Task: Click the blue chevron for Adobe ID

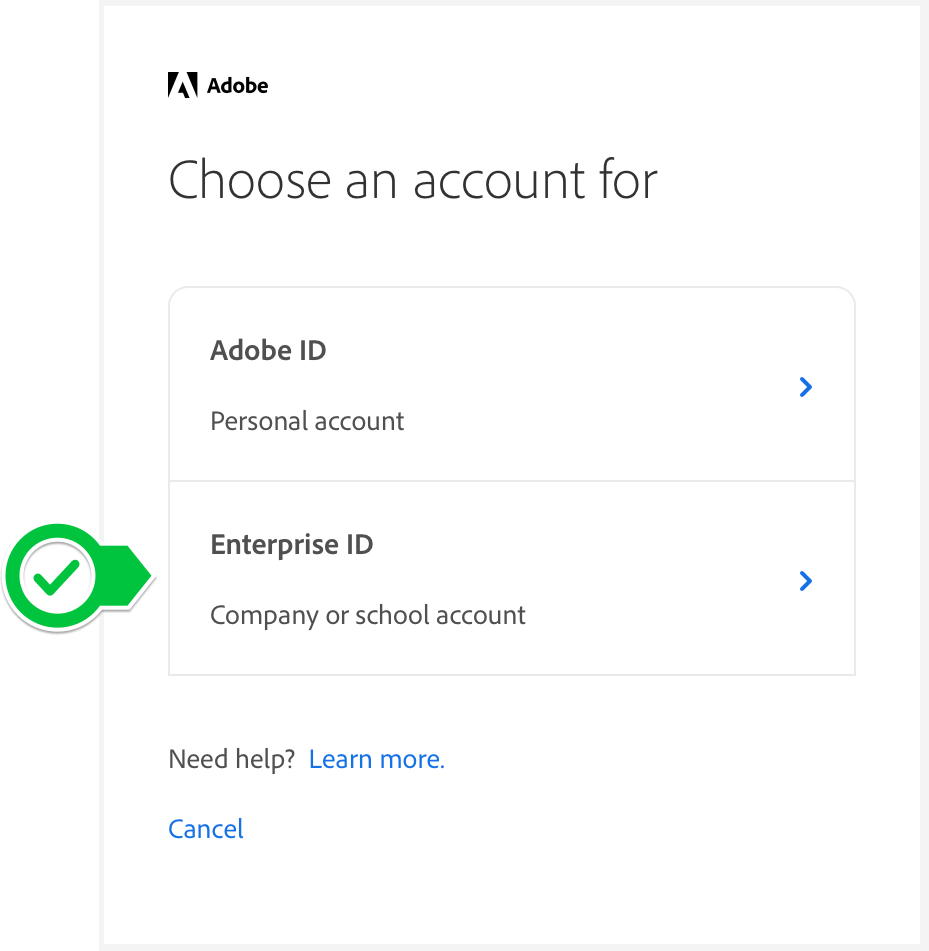Action: [805, 387]
